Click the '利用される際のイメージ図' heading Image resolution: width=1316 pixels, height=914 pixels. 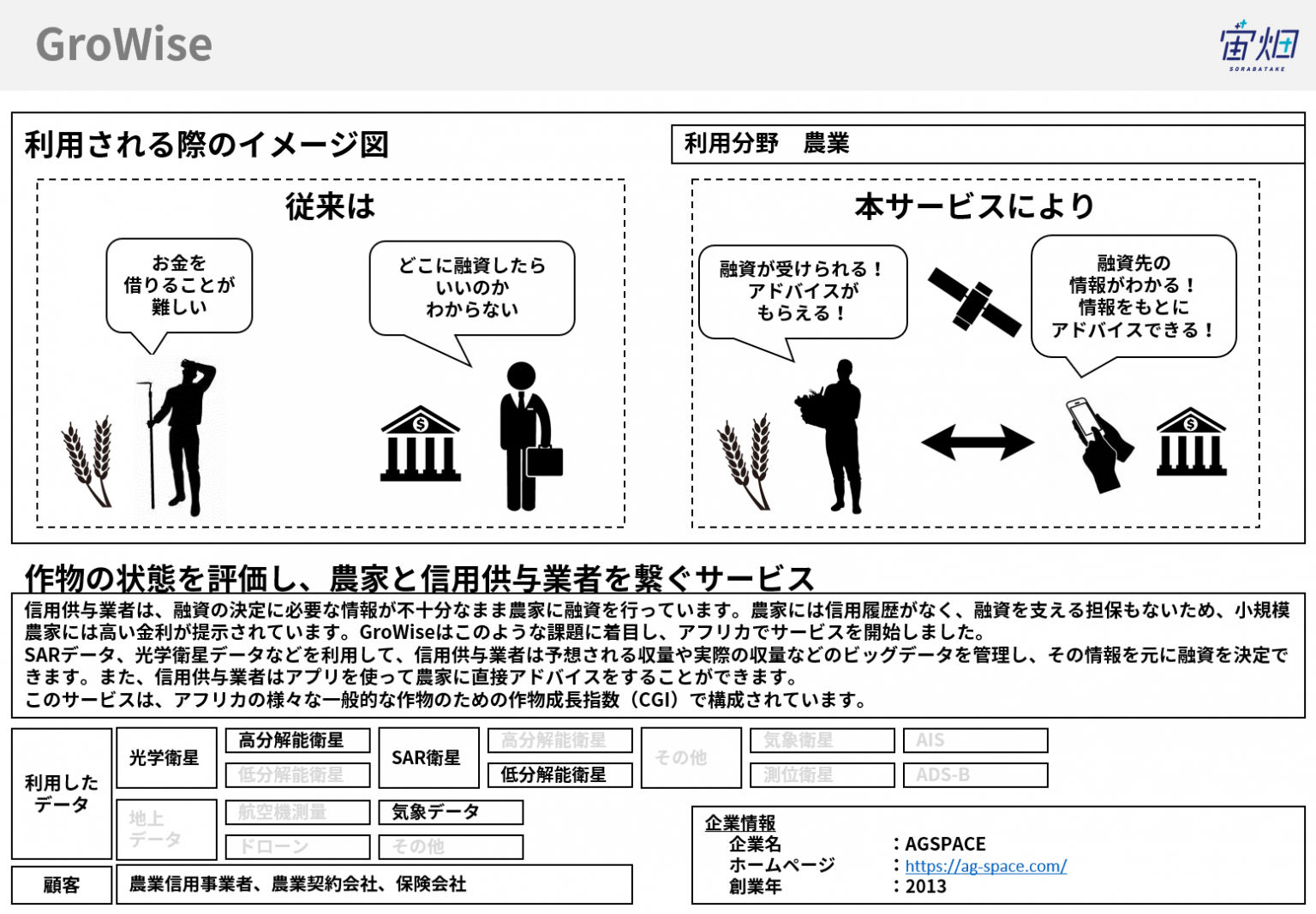206,144
